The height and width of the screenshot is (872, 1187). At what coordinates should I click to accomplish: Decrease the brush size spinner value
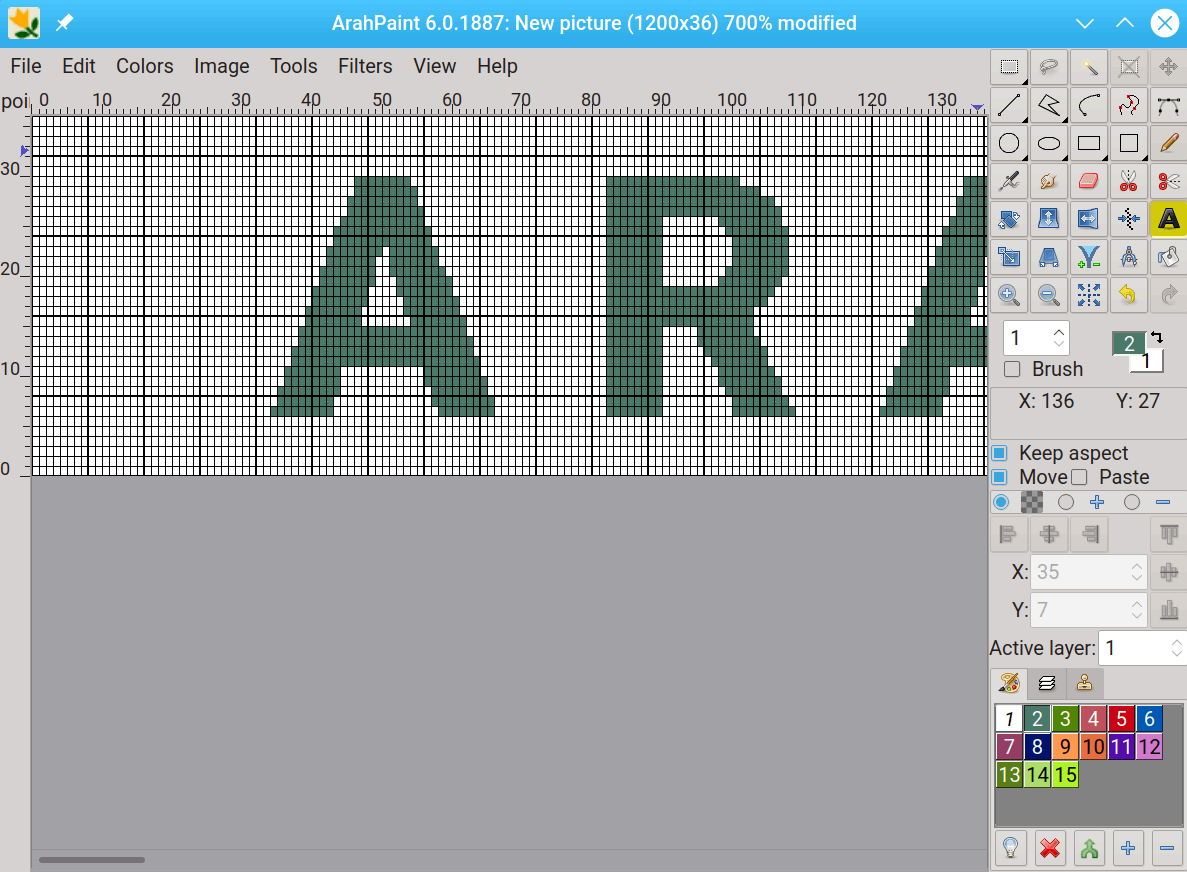coord(1059,344)
